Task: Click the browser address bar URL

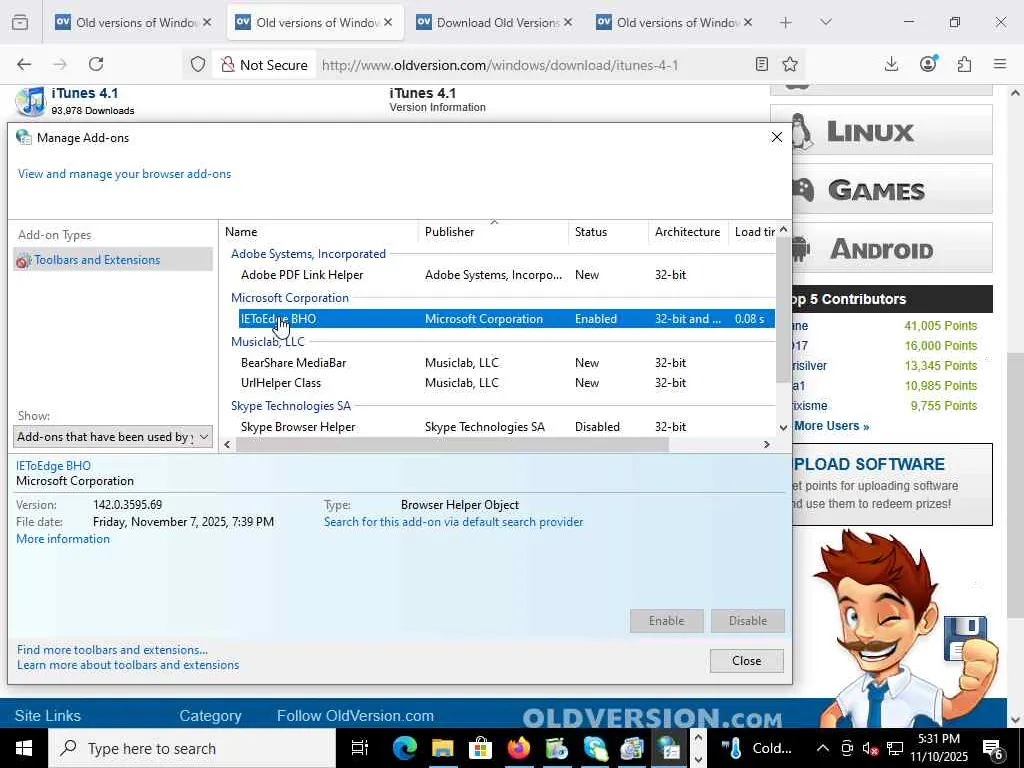Action: click(500, 65)
